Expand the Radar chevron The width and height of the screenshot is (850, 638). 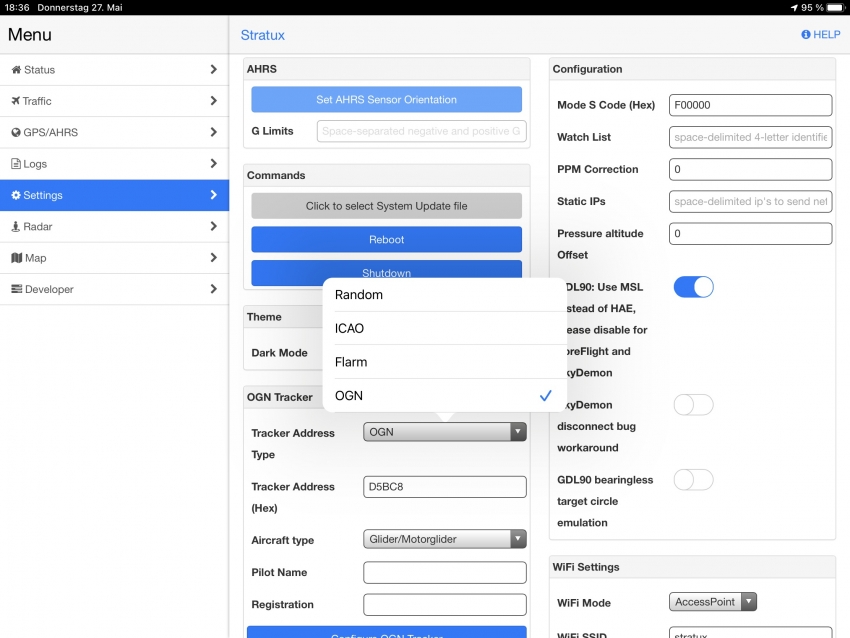214,227
